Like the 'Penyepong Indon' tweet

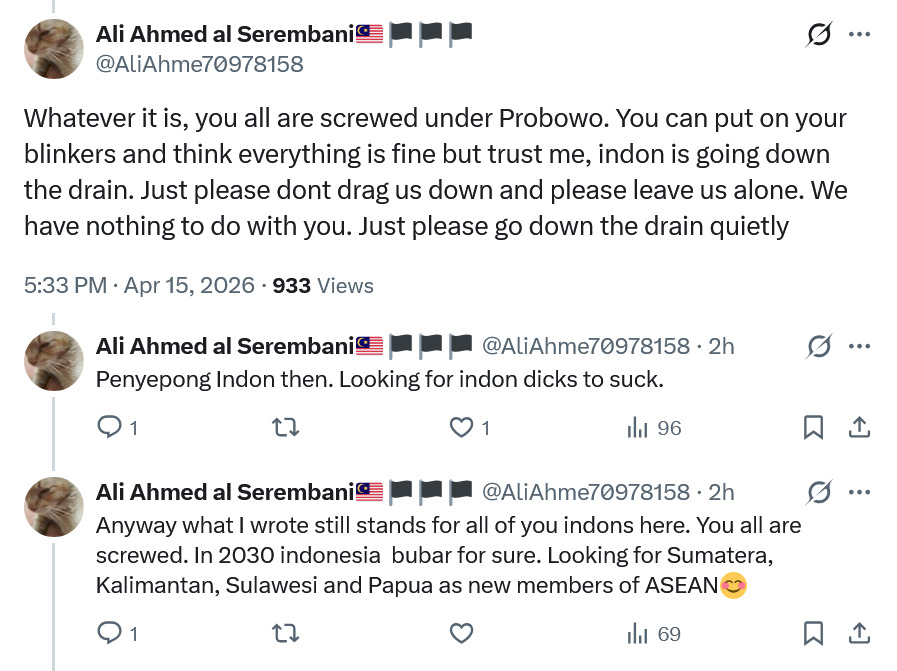(461, 428)
